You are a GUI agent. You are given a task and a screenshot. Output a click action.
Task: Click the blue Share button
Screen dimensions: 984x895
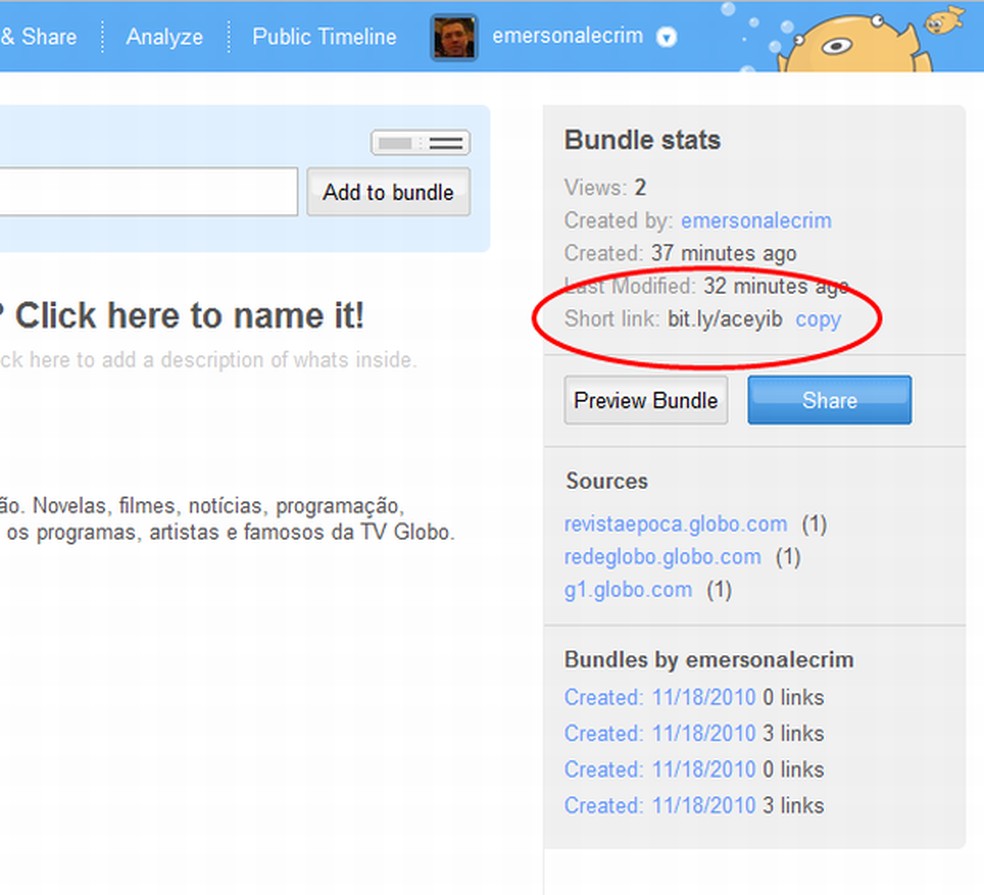tap(829, 400)
